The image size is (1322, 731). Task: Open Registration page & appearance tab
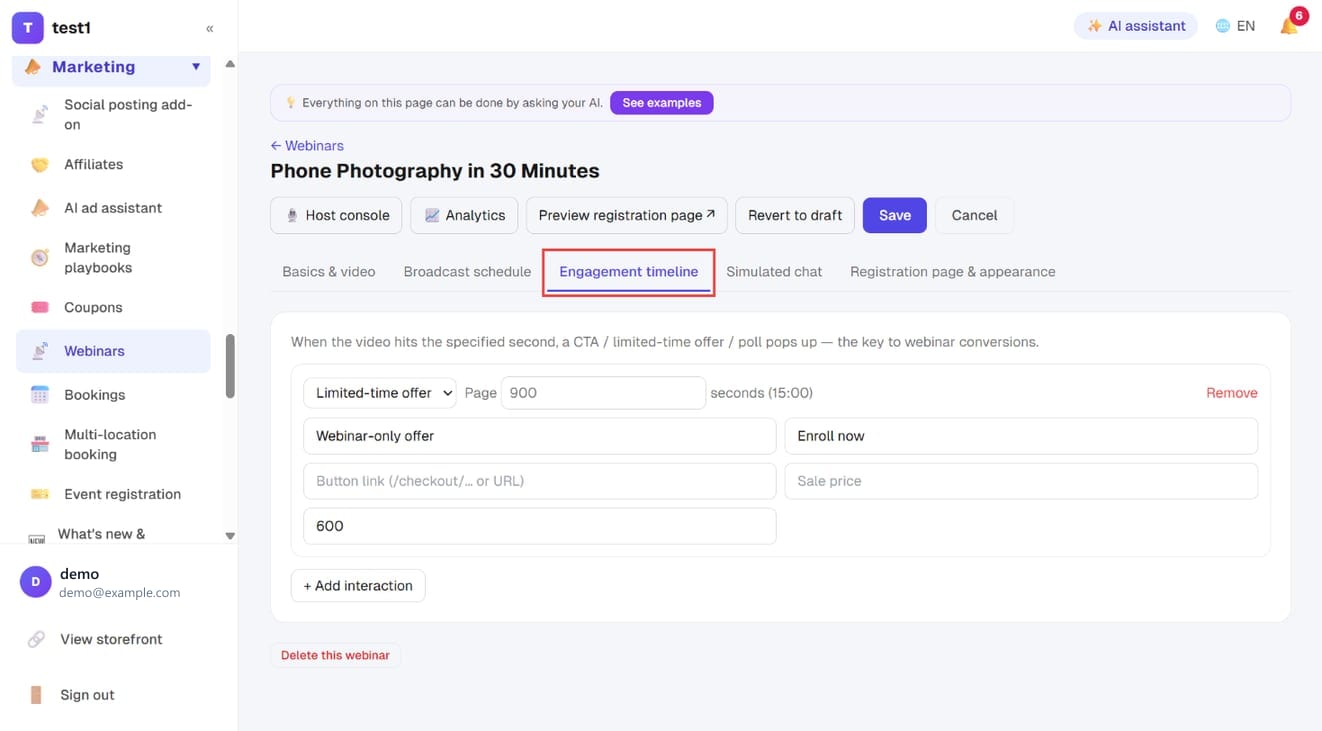[x=952, y=272]
